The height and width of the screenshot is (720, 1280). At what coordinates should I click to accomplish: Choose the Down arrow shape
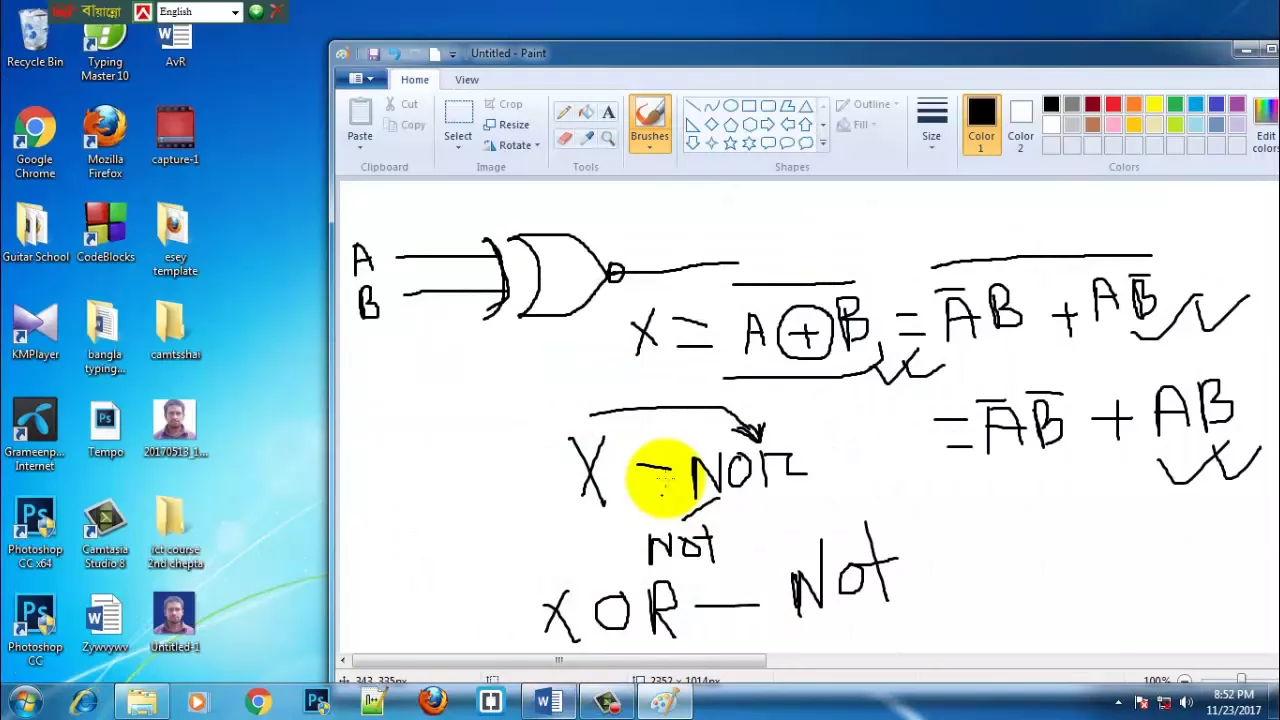coord(693,143)
